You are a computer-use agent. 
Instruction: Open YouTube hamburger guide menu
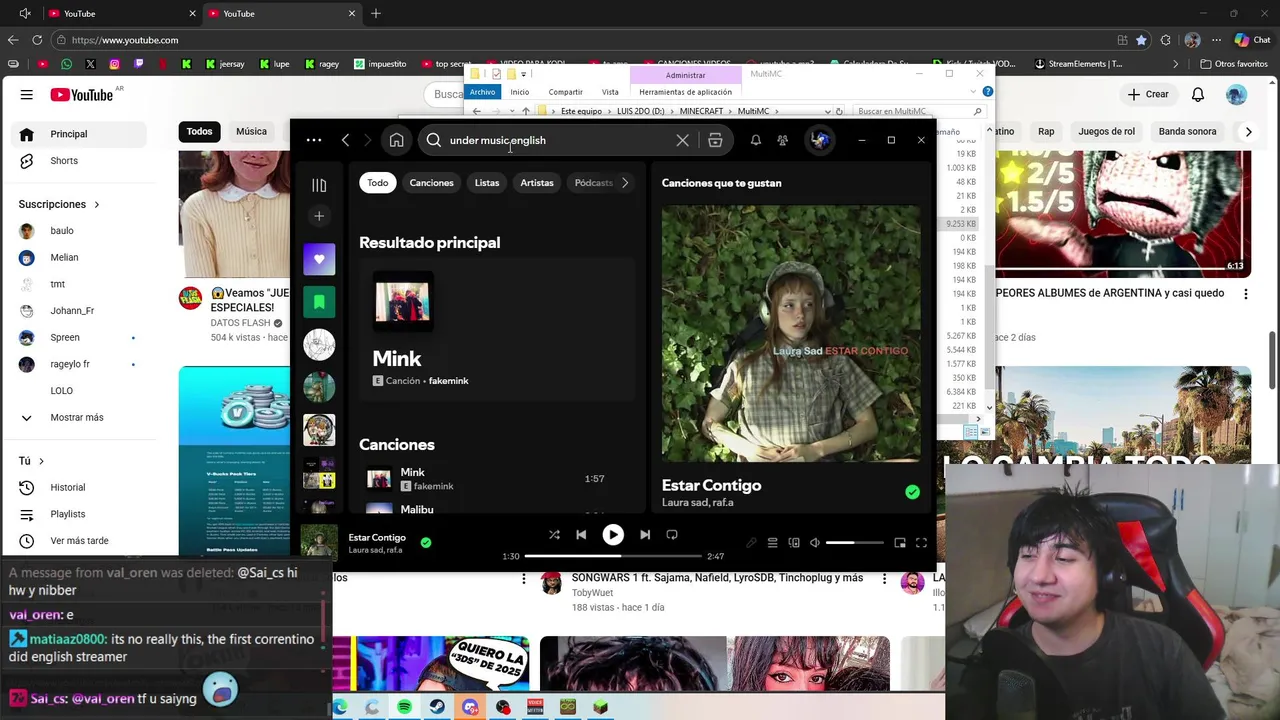(27, 94)
